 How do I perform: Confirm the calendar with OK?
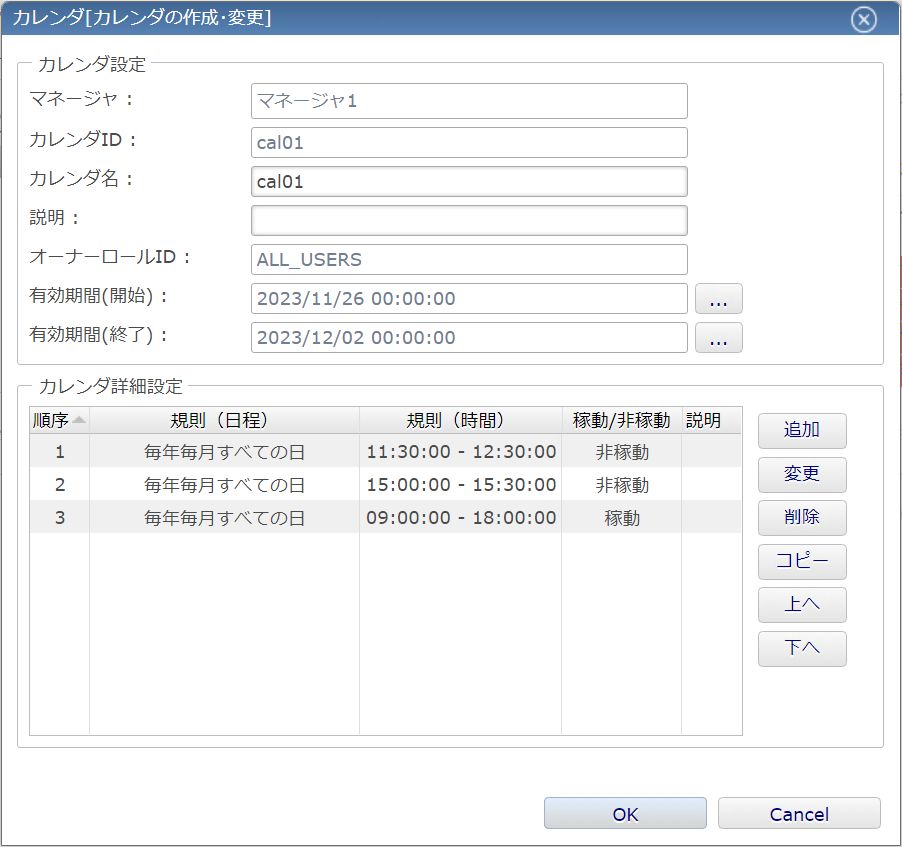point(625,814)
